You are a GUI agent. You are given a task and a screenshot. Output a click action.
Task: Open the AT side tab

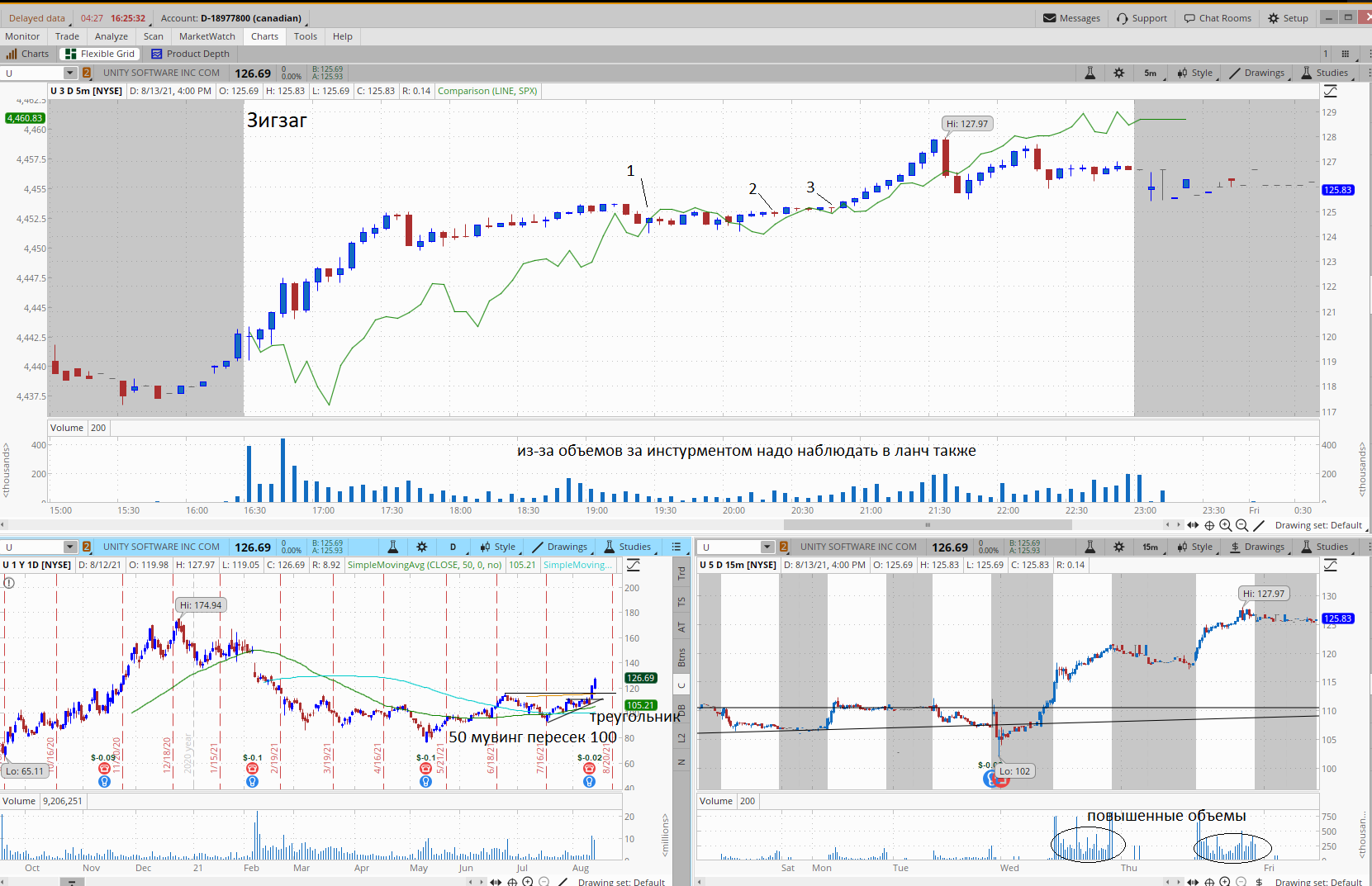(682, 628)
